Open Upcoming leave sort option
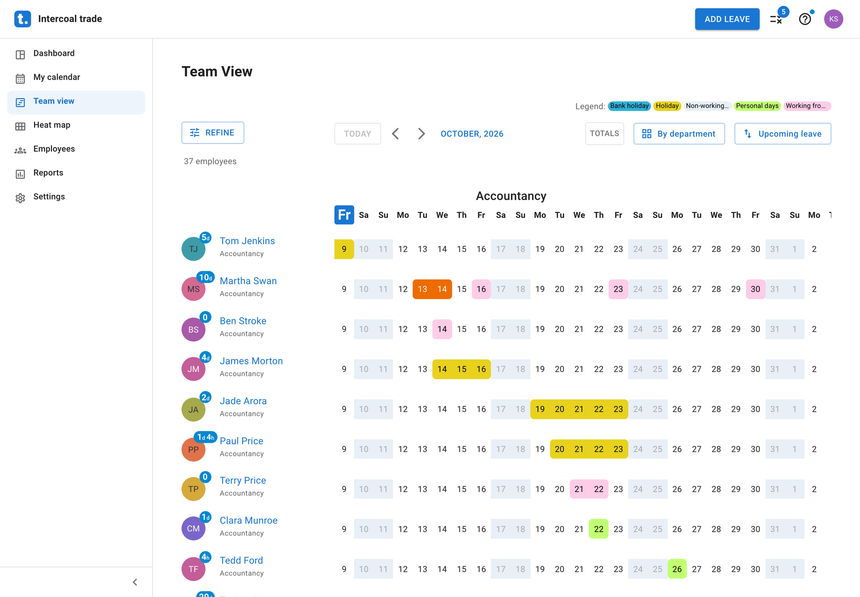The height and width of the screenshot is (597, 860). pos(783,133)
